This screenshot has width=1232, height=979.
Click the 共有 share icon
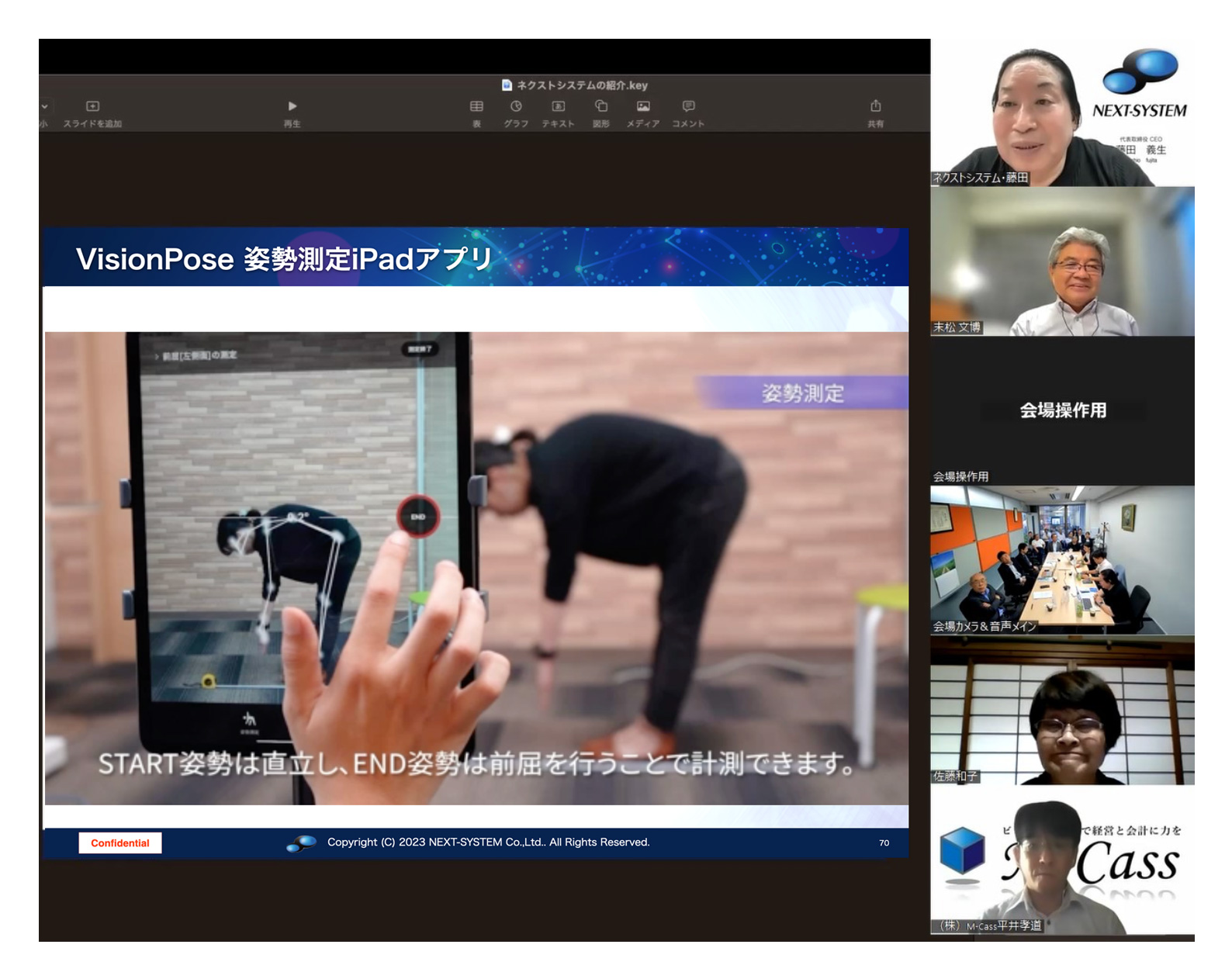pyautogui.click(x=875, y=106)
